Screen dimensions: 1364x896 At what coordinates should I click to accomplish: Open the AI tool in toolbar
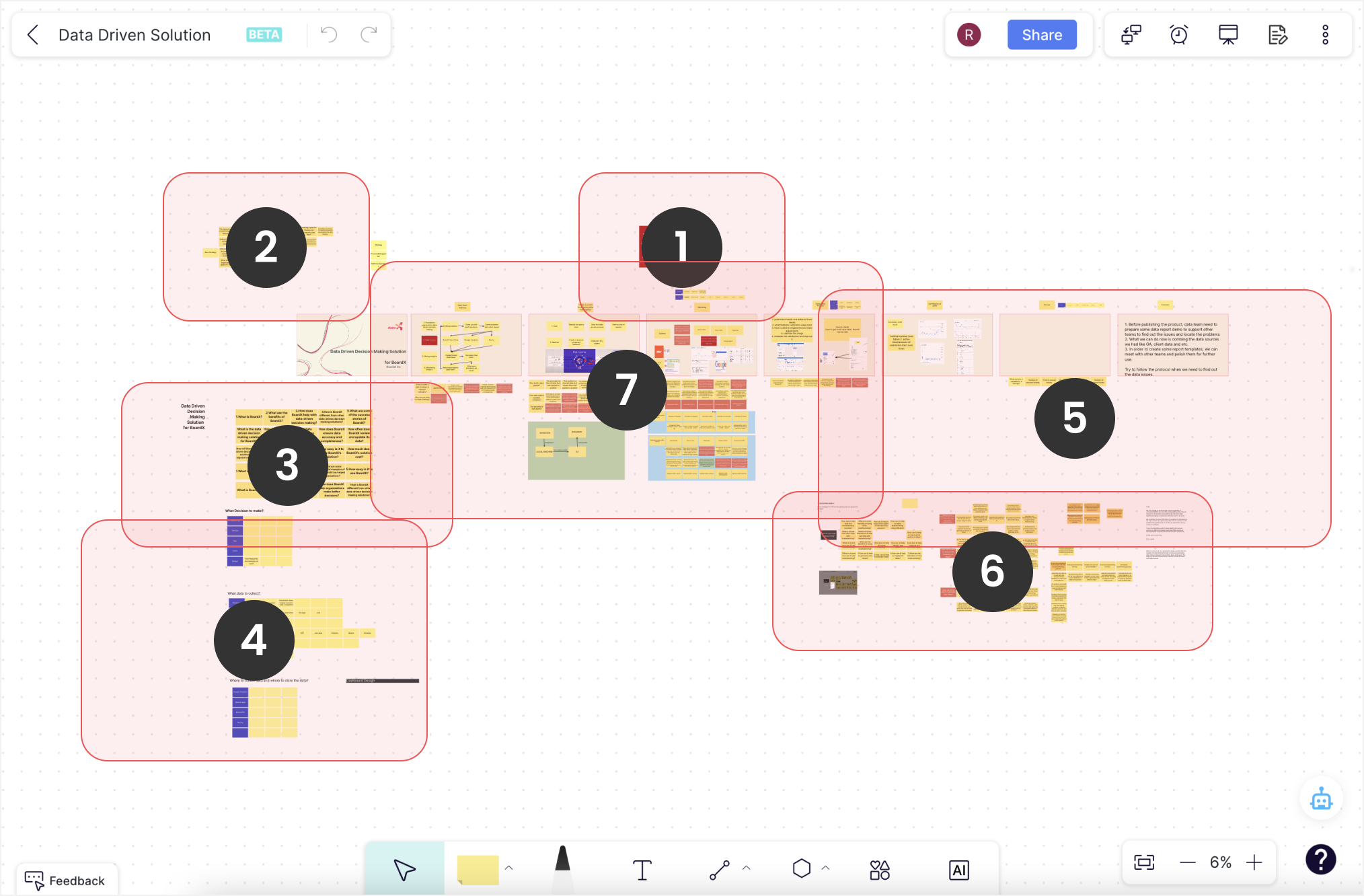(x=959, y=870)
